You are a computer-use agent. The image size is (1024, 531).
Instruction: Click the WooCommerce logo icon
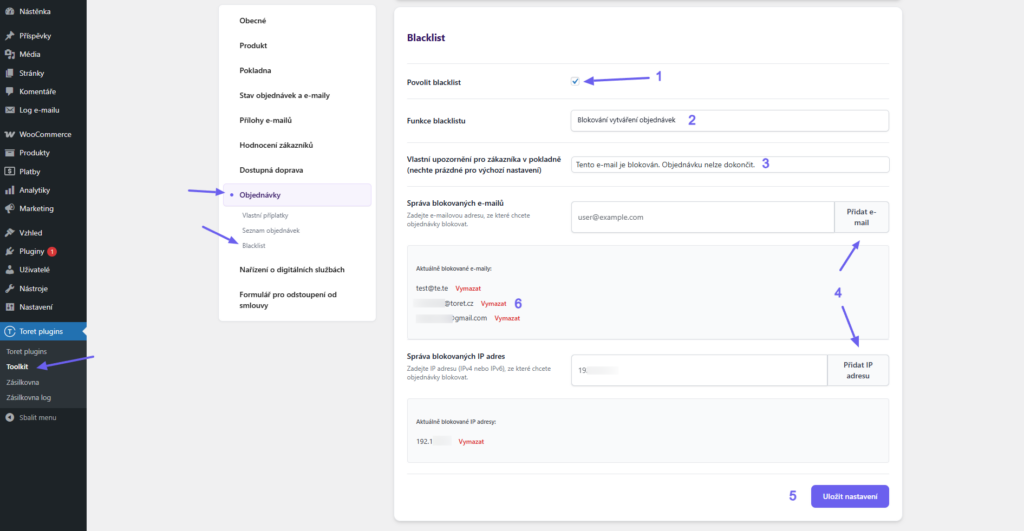(10, 134)
